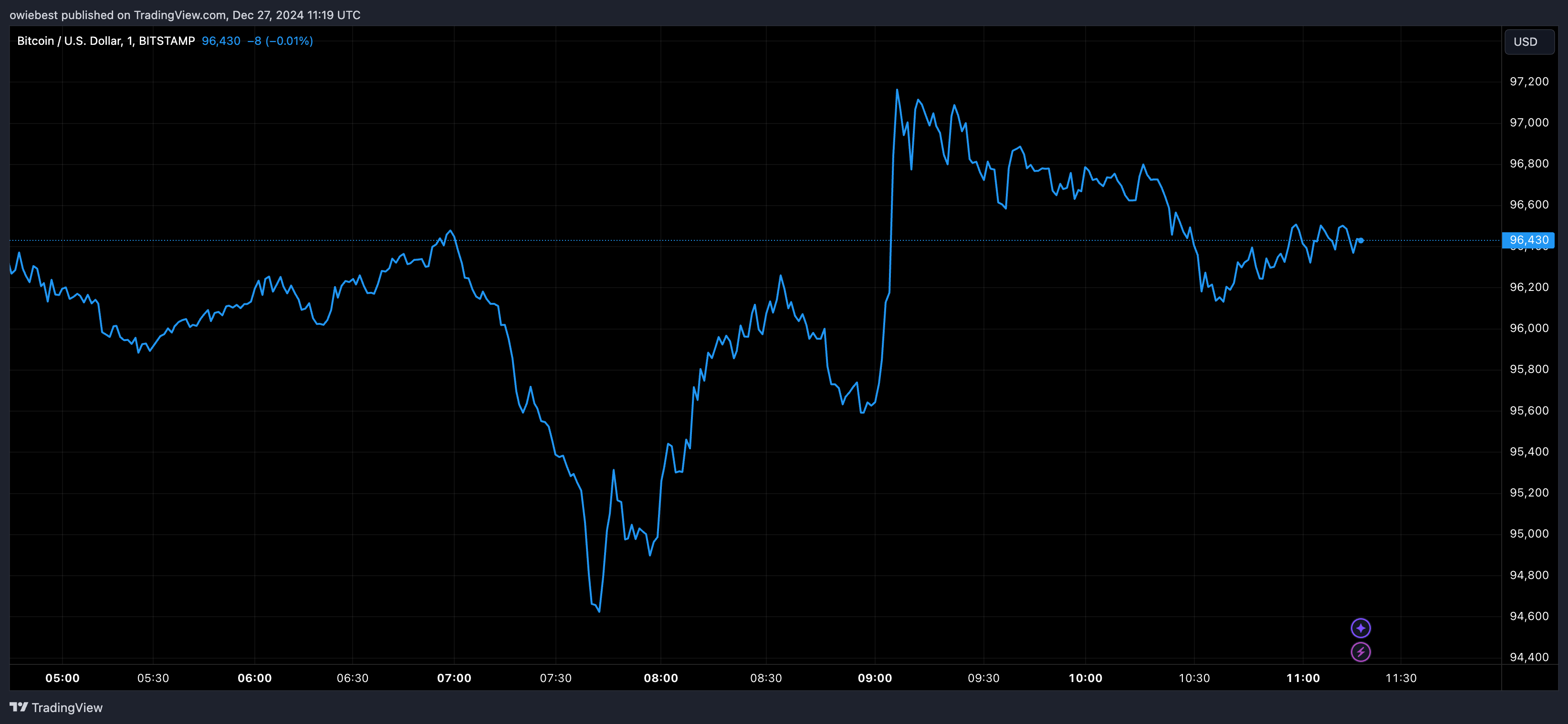Image resolution: width=1568 pixels, height=724 pixels.
Task: Click the Bitcoin / U.S. Dollar symbol title
Action: click(106, 41)
